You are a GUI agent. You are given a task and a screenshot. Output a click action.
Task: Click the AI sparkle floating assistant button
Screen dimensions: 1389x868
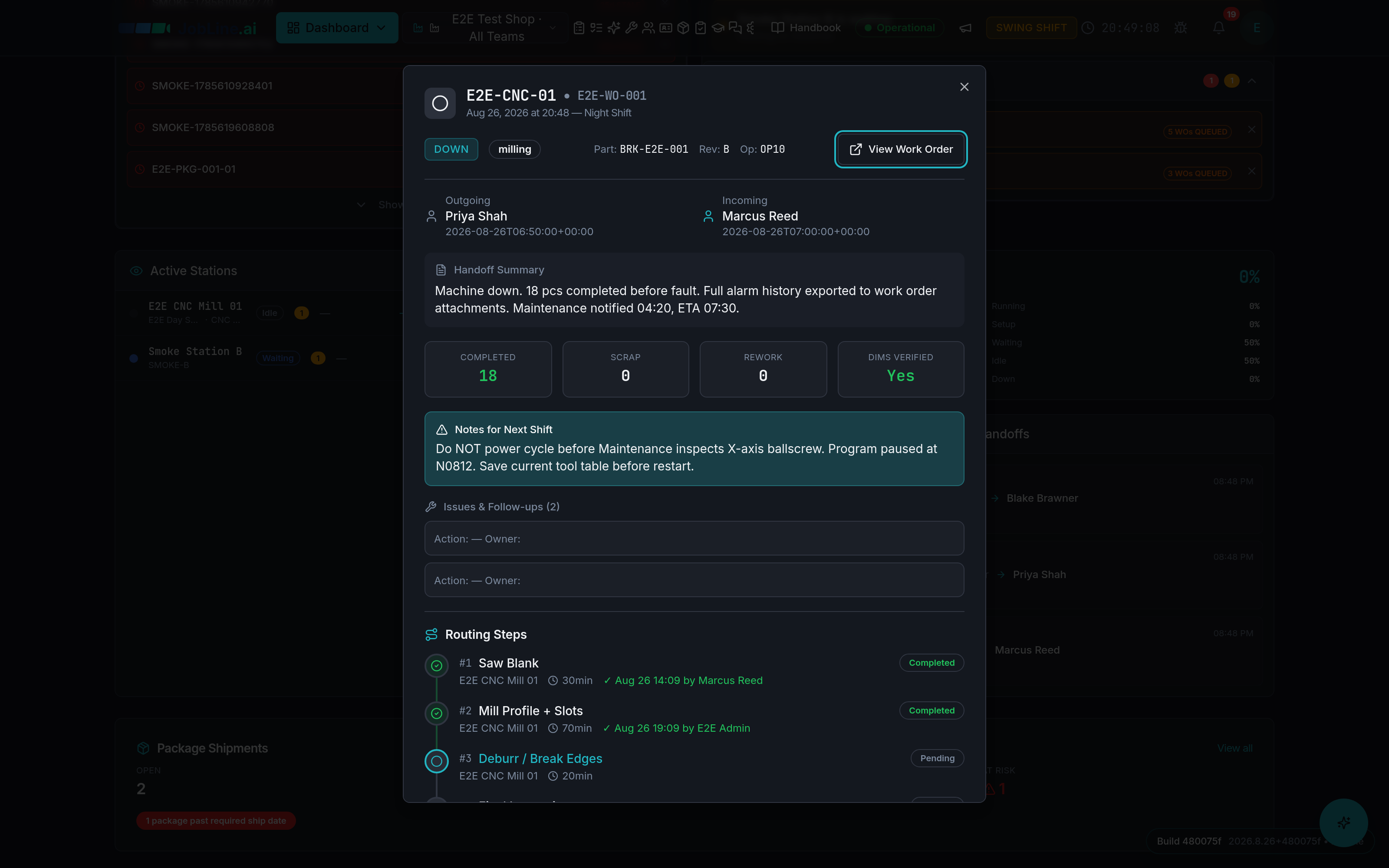[x=1343, y=823]
